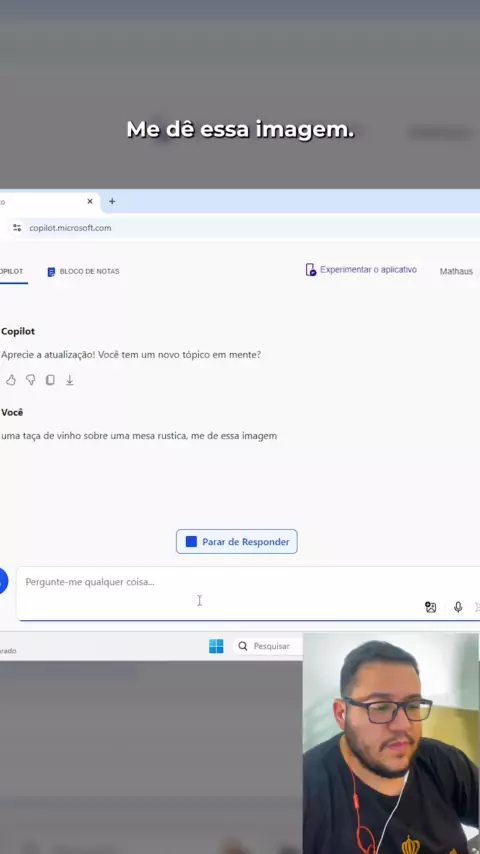Viewport: 480px width, 854px height.
Task: Export Copilot's response with download icon
Action: pyautogui.click(x=70, y=380)
